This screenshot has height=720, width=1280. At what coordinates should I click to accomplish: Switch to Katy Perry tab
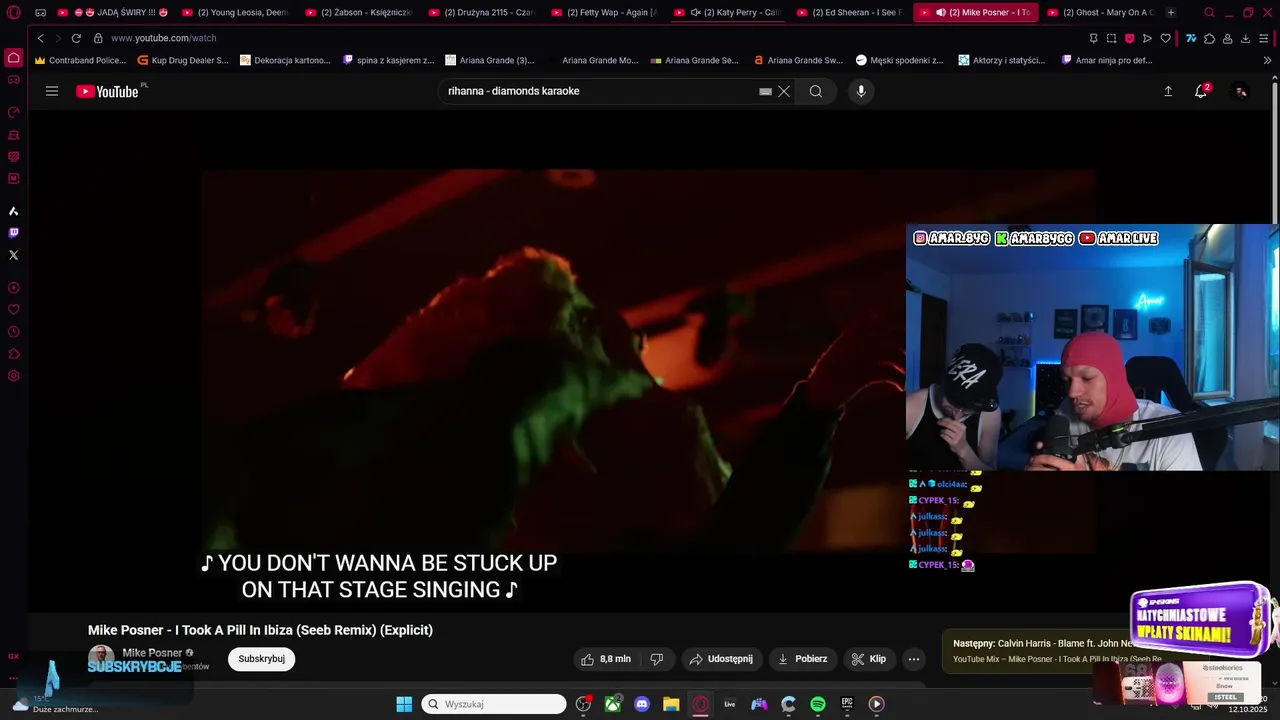pyautogui.click(x=727, y=12)
